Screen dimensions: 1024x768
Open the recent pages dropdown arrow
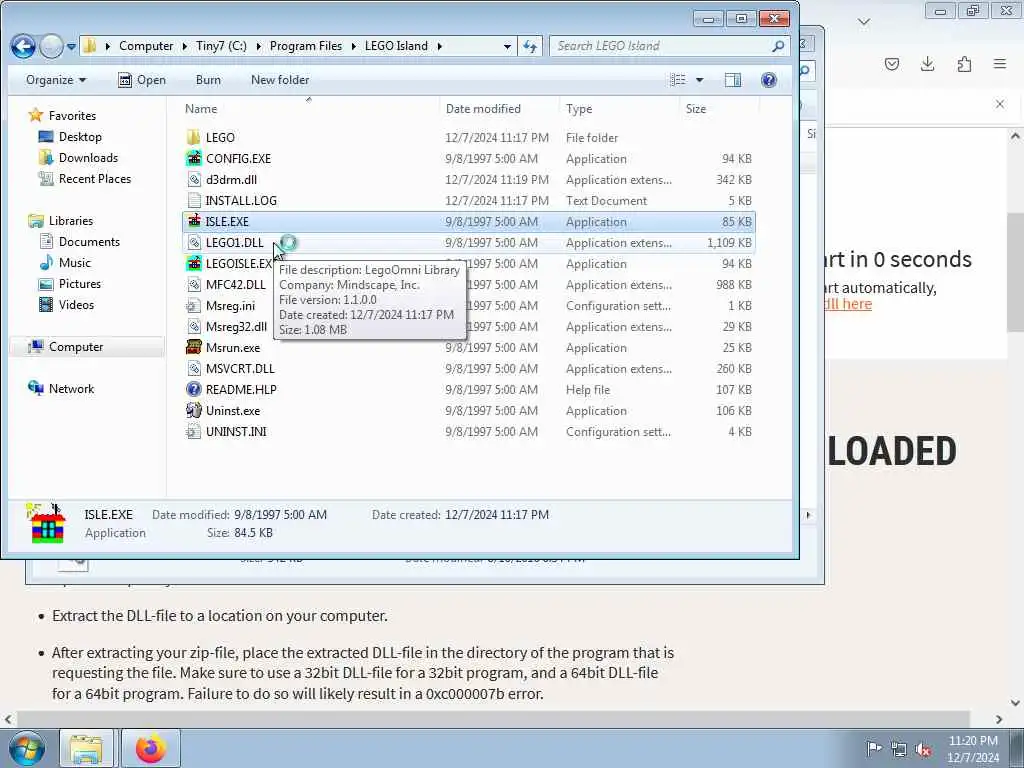71,47
